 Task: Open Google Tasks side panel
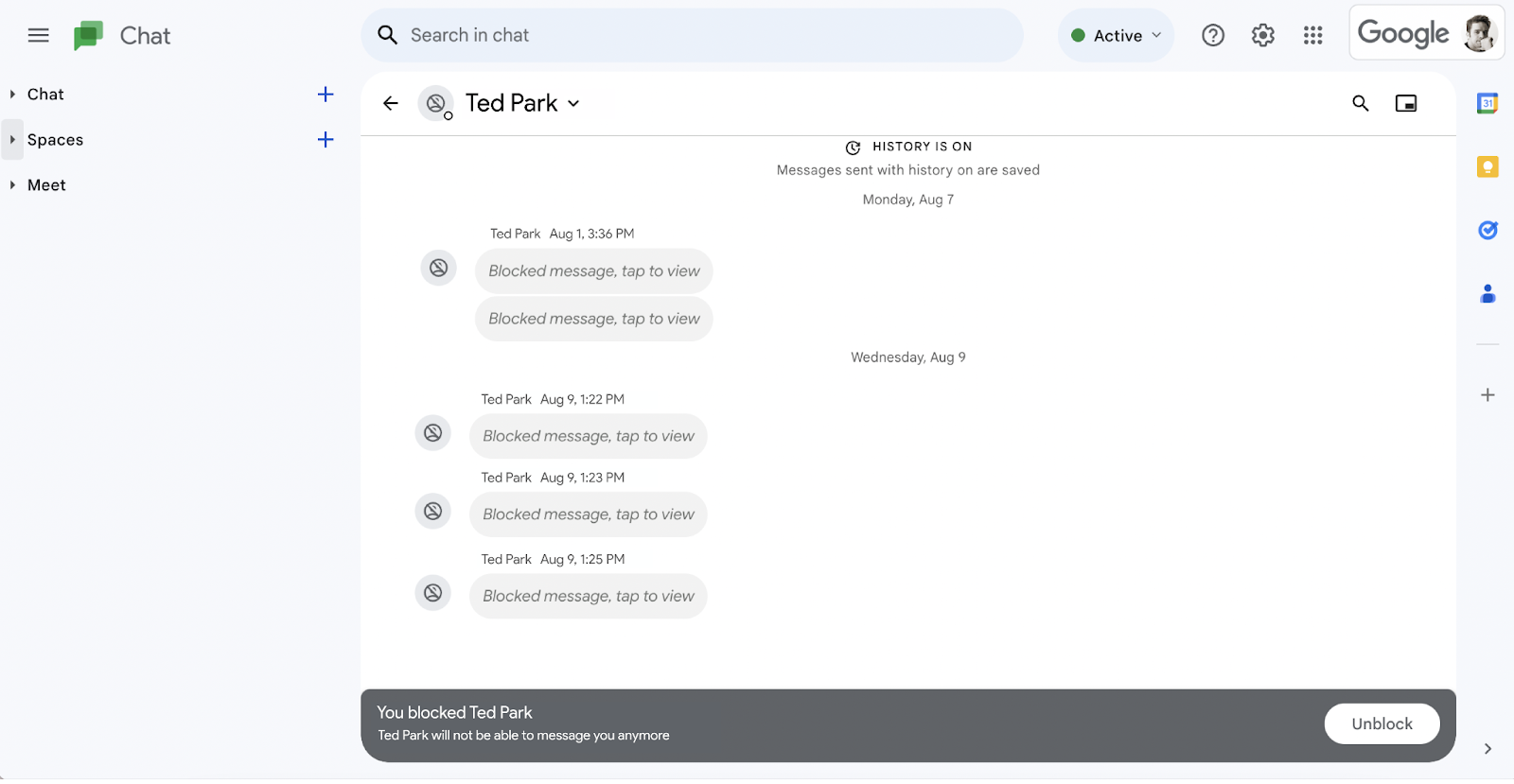1488,230
